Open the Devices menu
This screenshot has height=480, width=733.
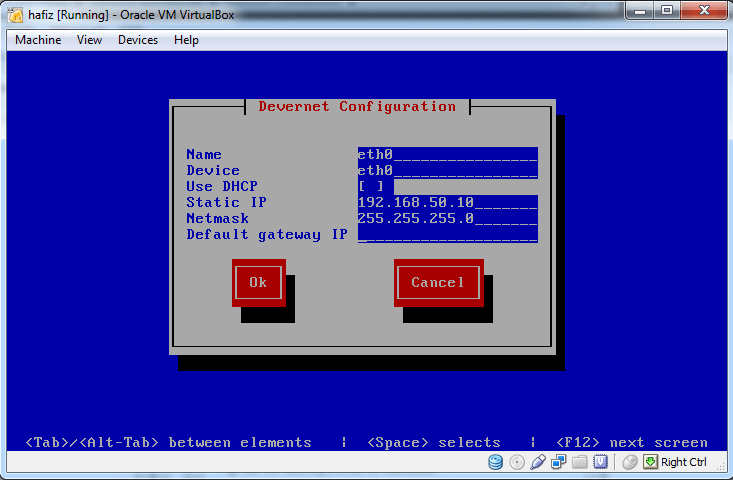pos(138,40)
